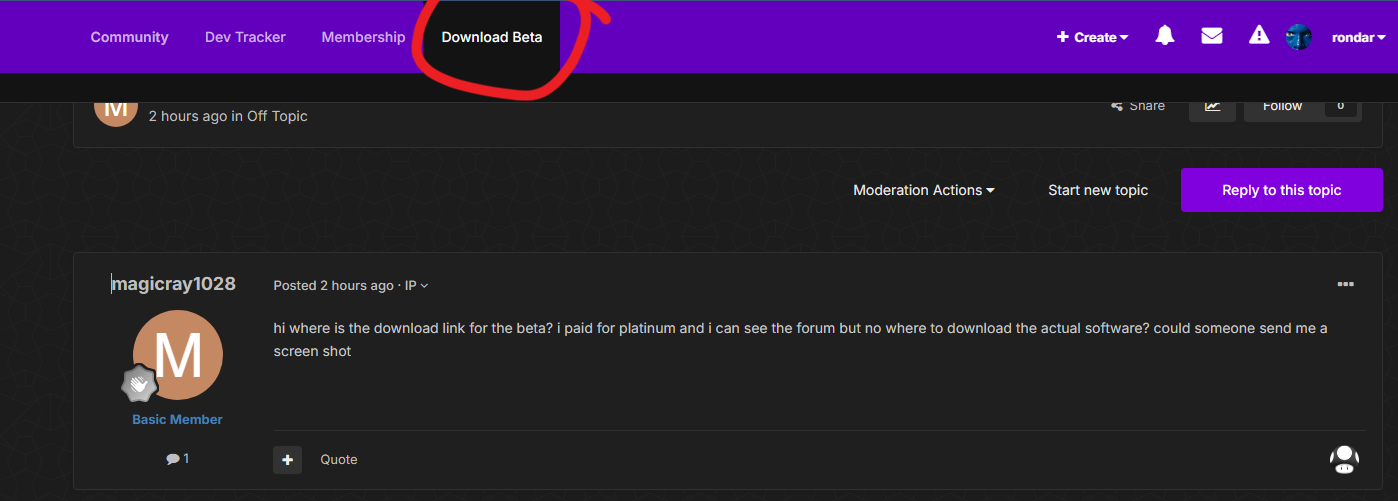1398x501 pixels.
Task: Open magicray1028's profile name link
Action: click(x=173, y=284)
